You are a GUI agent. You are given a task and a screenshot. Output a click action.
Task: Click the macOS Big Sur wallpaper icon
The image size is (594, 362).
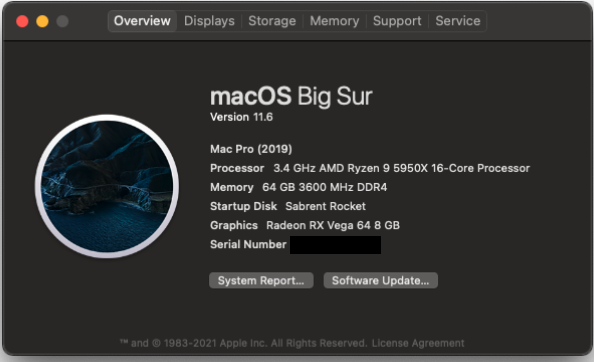point(107,186)
